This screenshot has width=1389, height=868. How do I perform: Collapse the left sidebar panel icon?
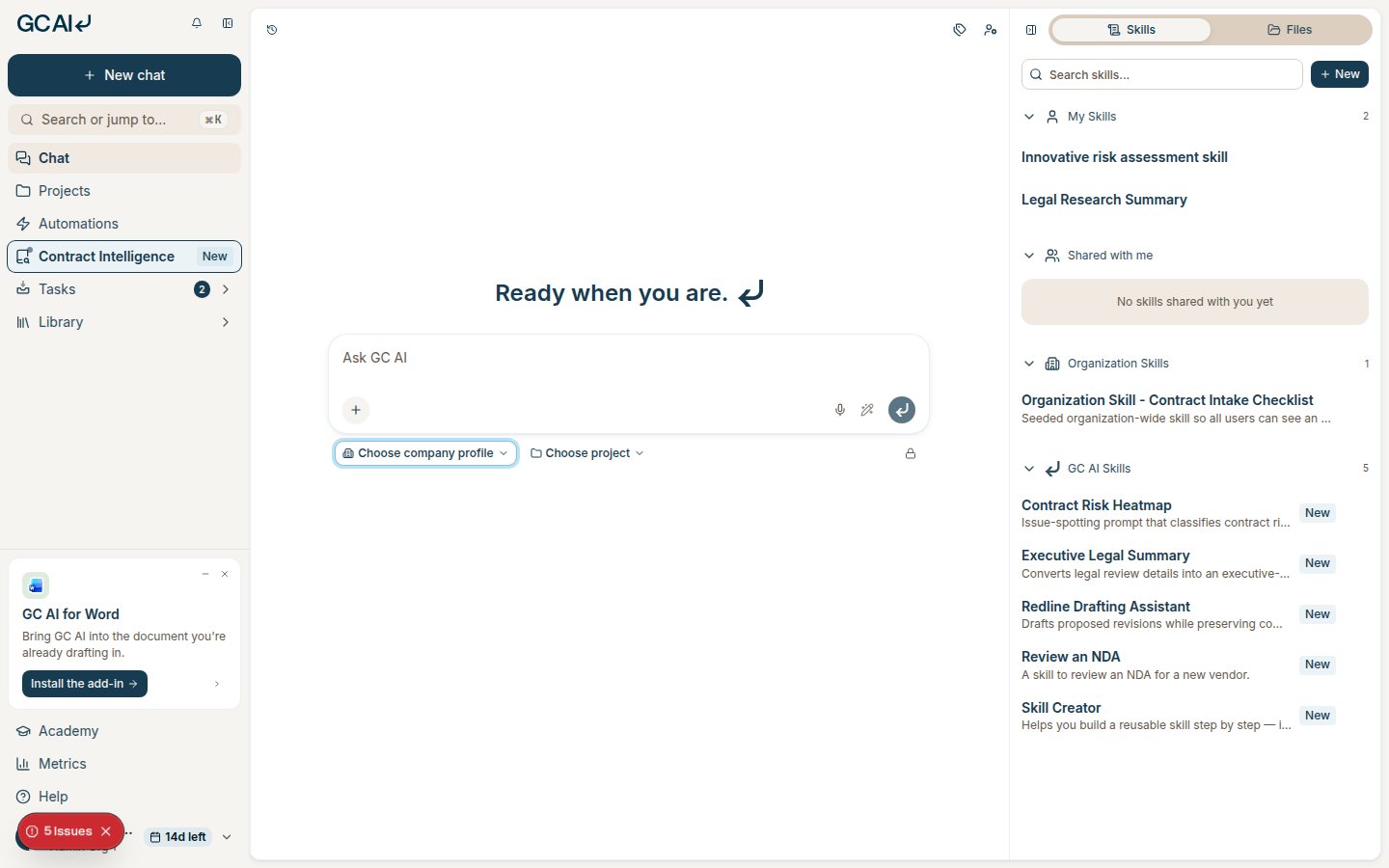point(228,23)
